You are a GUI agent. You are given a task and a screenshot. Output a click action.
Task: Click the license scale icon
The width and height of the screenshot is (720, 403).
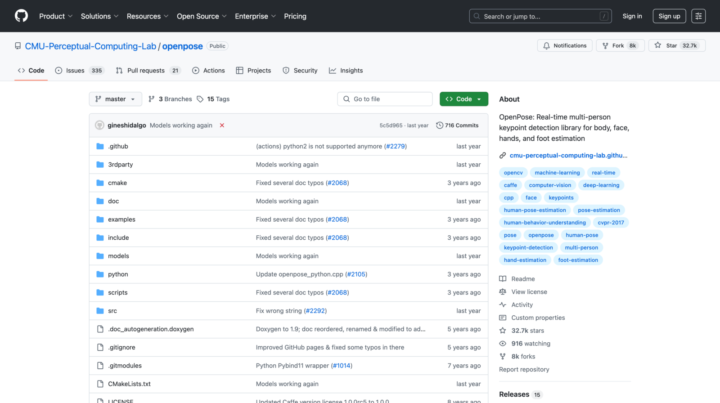click(x=503, y=291)
